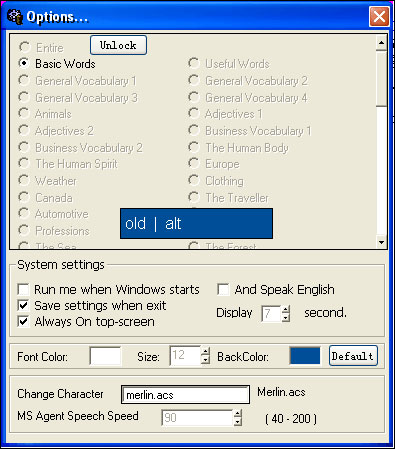Close the Options window

(379, 16)
